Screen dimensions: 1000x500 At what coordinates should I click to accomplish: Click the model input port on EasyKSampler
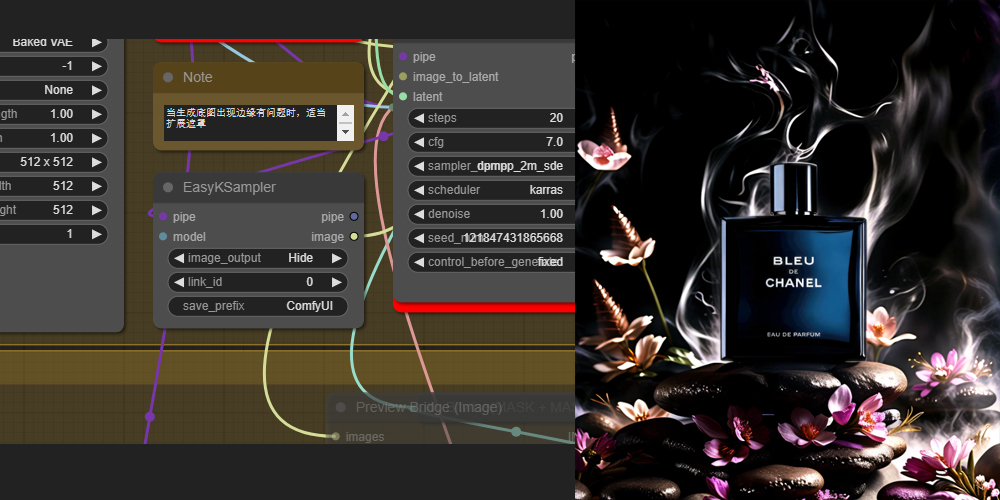click(x=163, y=237)
